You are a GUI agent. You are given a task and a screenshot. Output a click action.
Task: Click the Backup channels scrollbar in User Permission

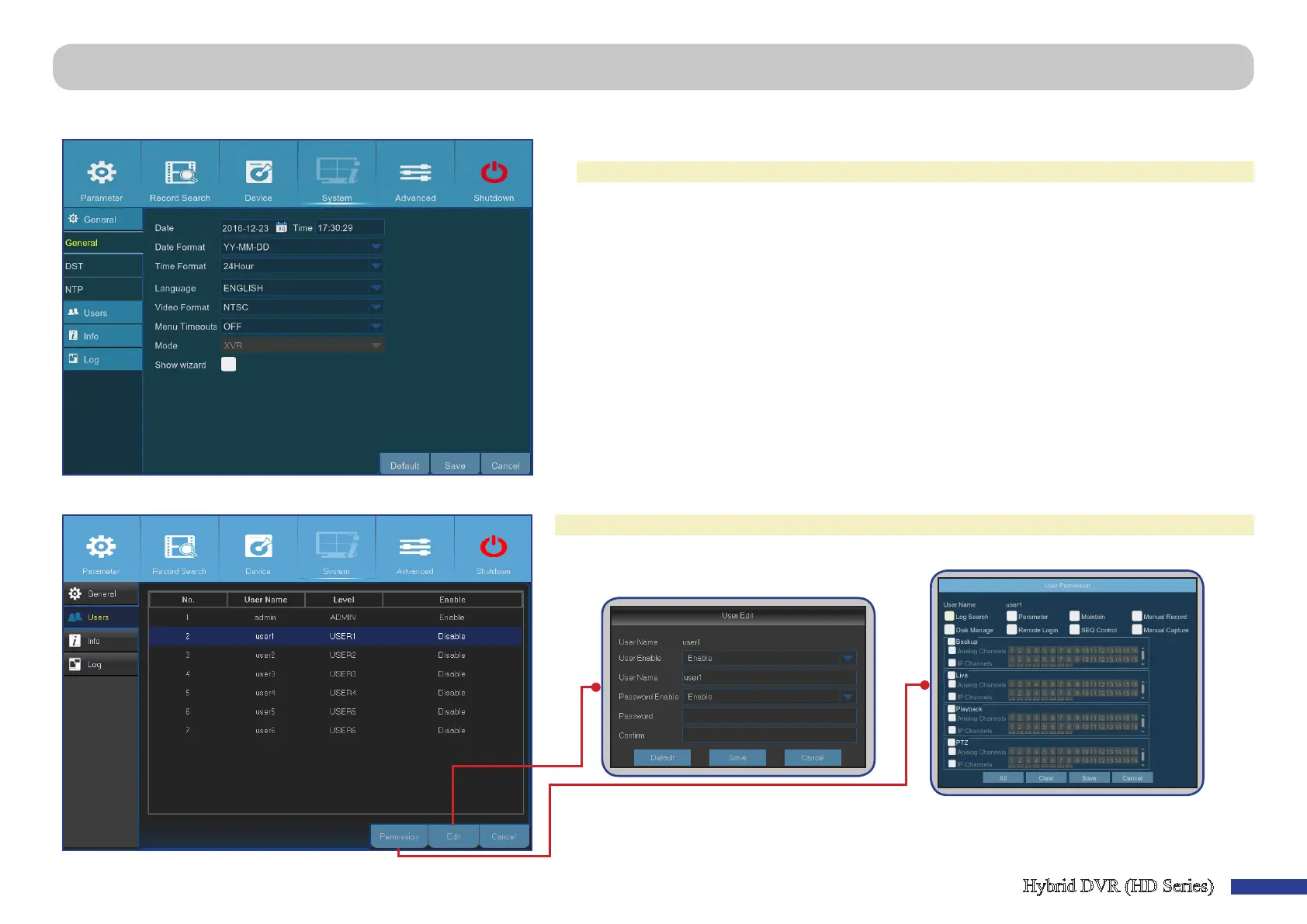[1143, 656]
